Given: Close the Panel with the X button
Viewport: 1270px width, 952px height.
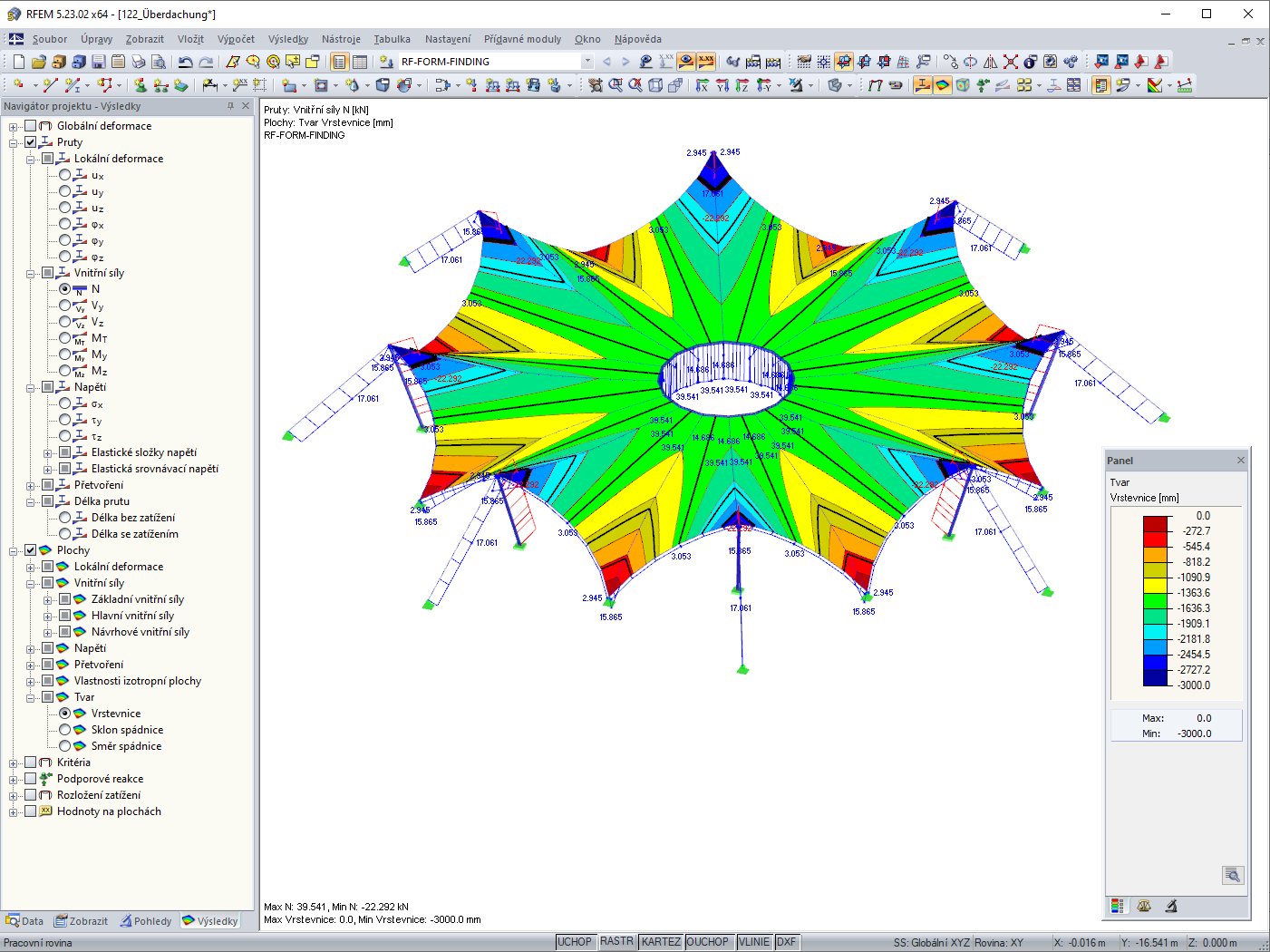Looking at the screenshot, I should pos(1240,460).
